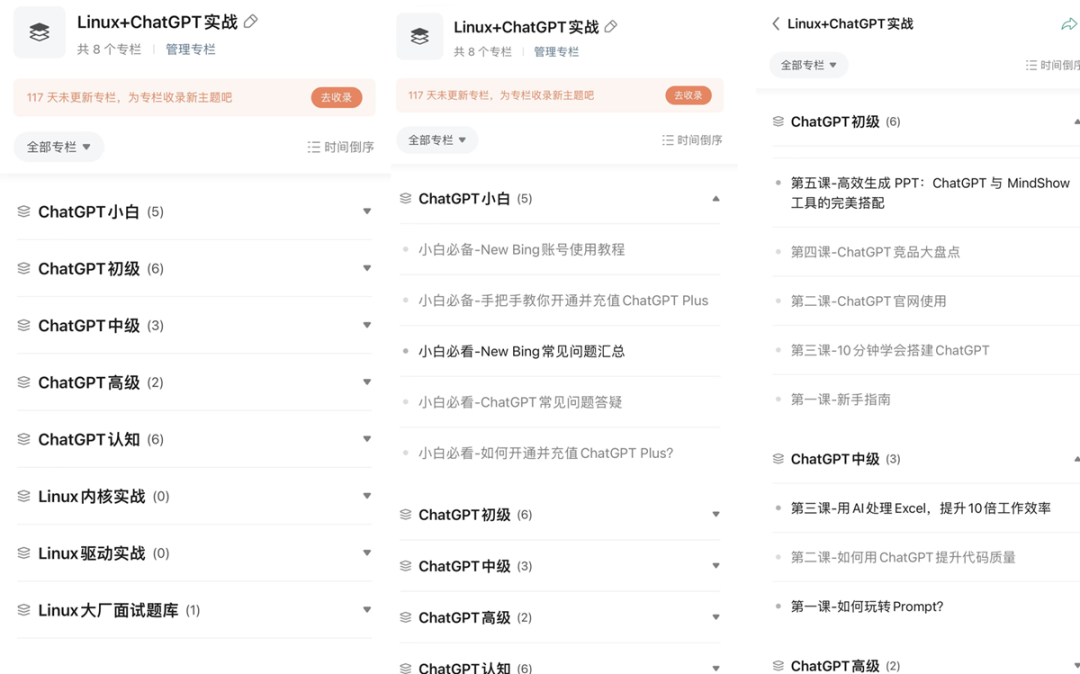Viewport: 1080px width, 674px height.
Task: Click the sort list icon in middle panel
Action: click(667, 140)
